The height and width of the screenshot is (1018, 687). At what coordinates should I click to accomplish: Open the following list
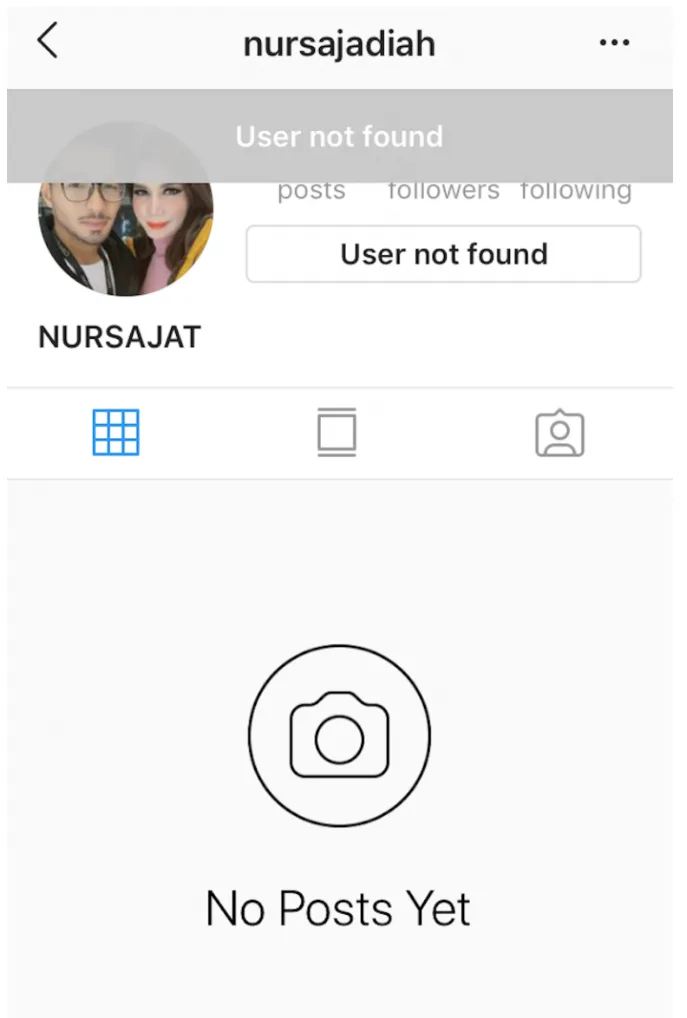tap(576, 191)
